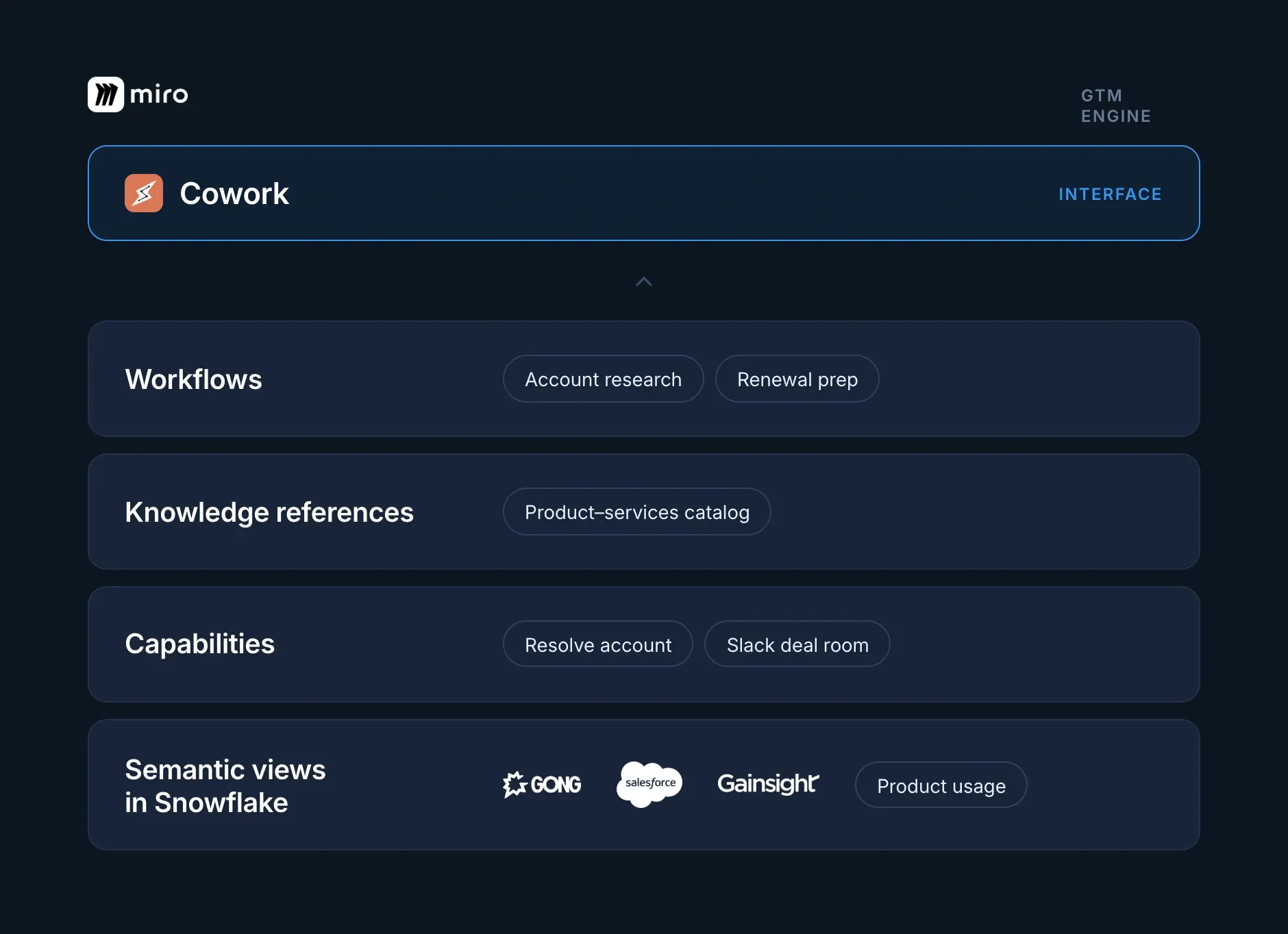1288x934 pixels.
Task: Click the INTERFACE label in Cowork panel
Action: 1110,194
